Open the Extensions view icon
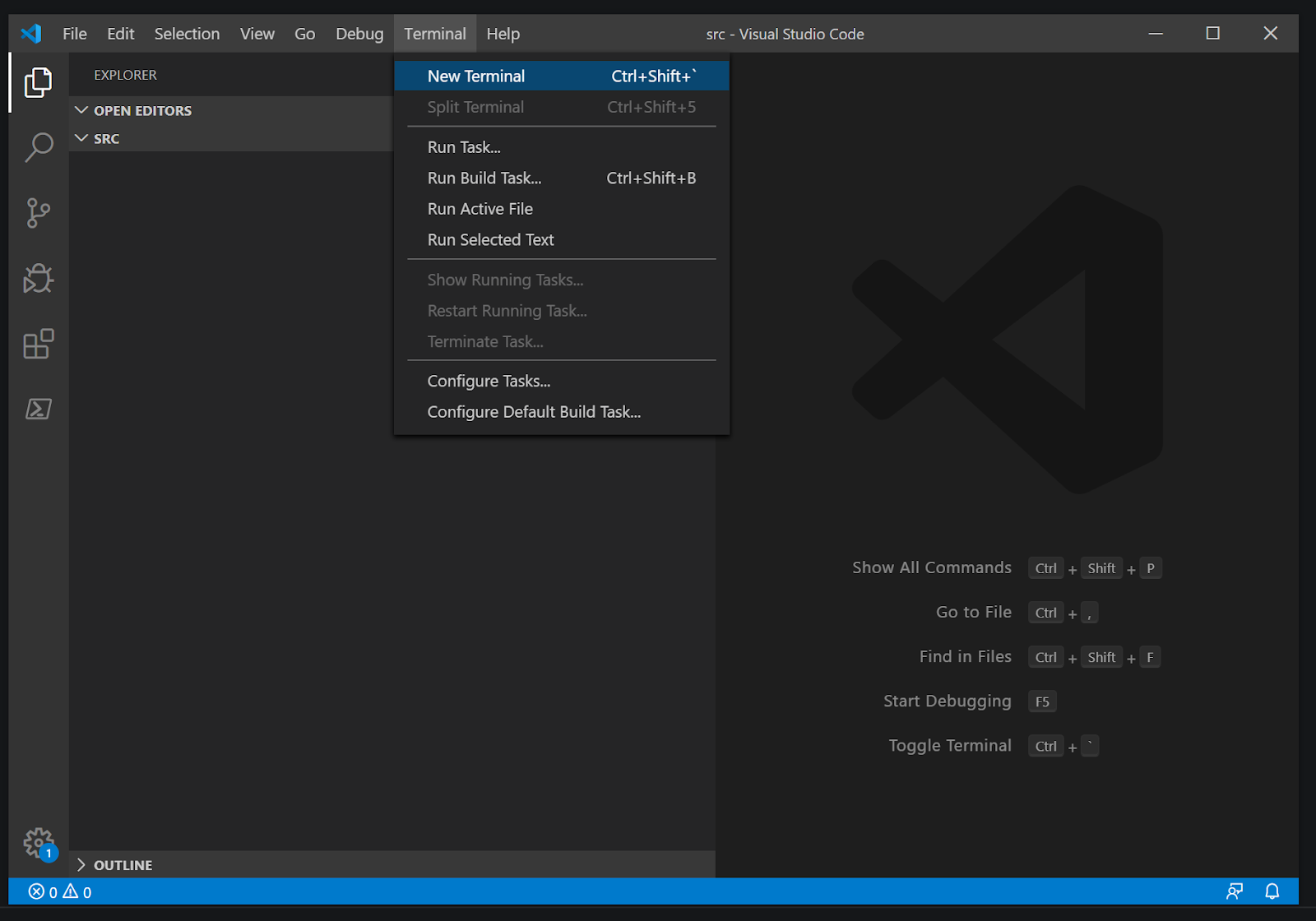 (x=38, y=344)
